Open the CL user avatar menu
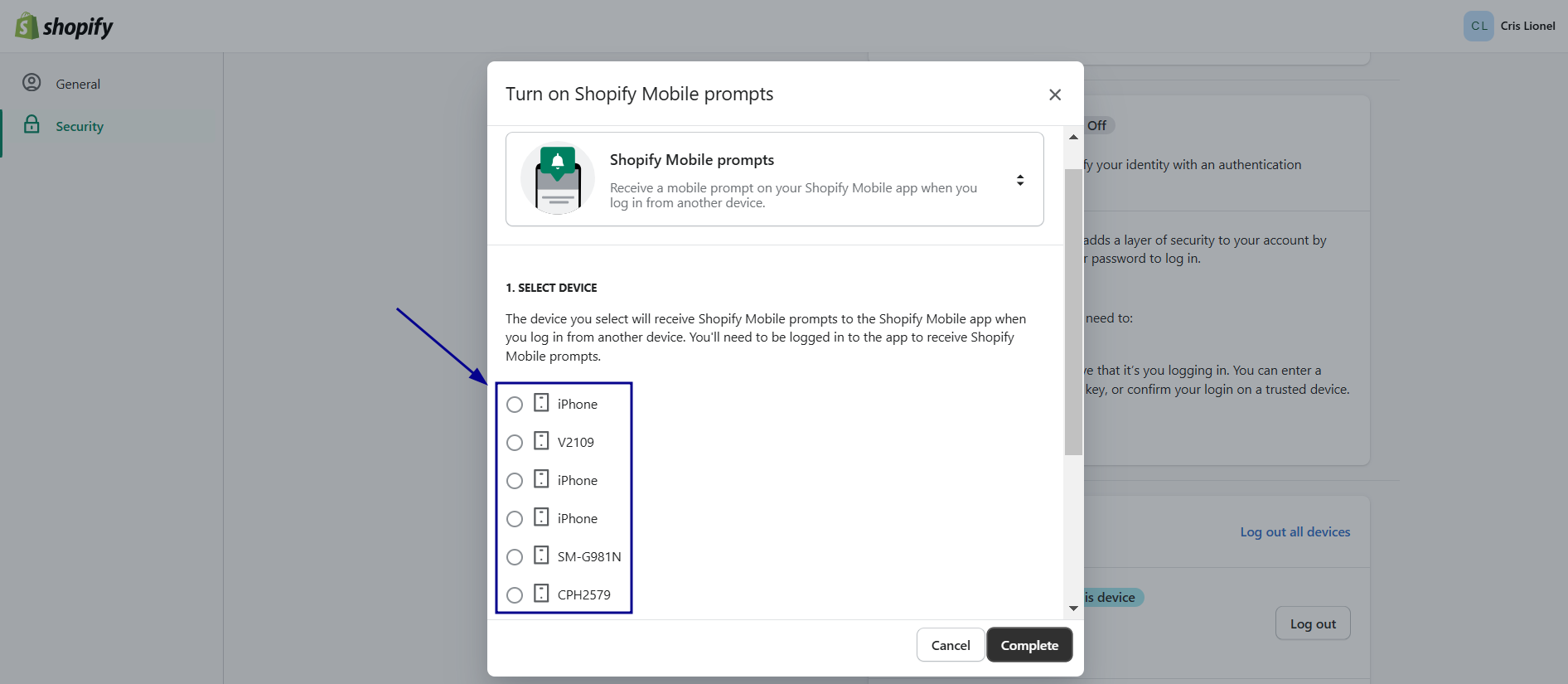This screenshot has width=1568, height=684. 1478,26
